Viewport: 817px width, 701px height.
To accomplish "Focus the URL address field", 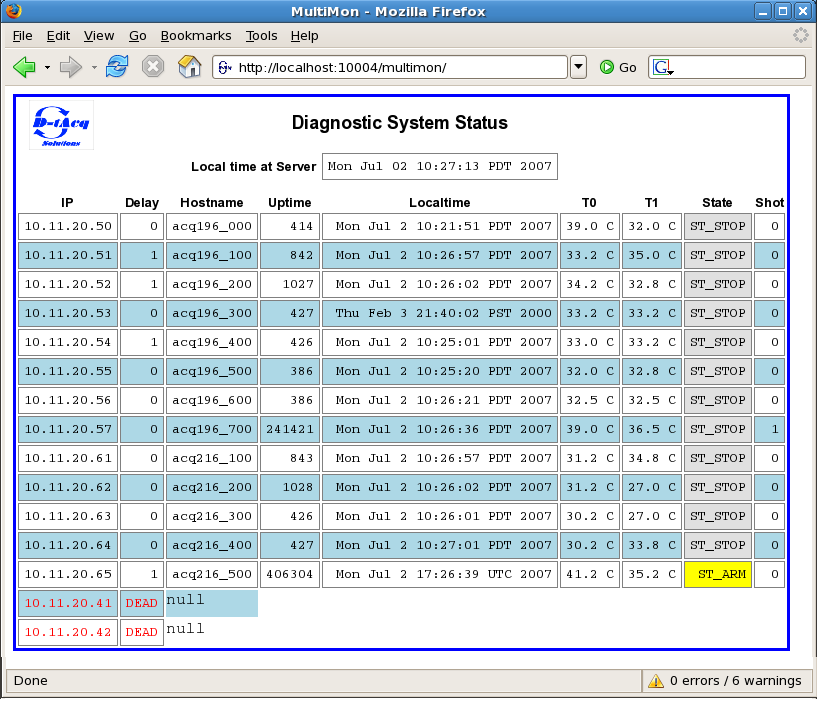I will 389,67.
